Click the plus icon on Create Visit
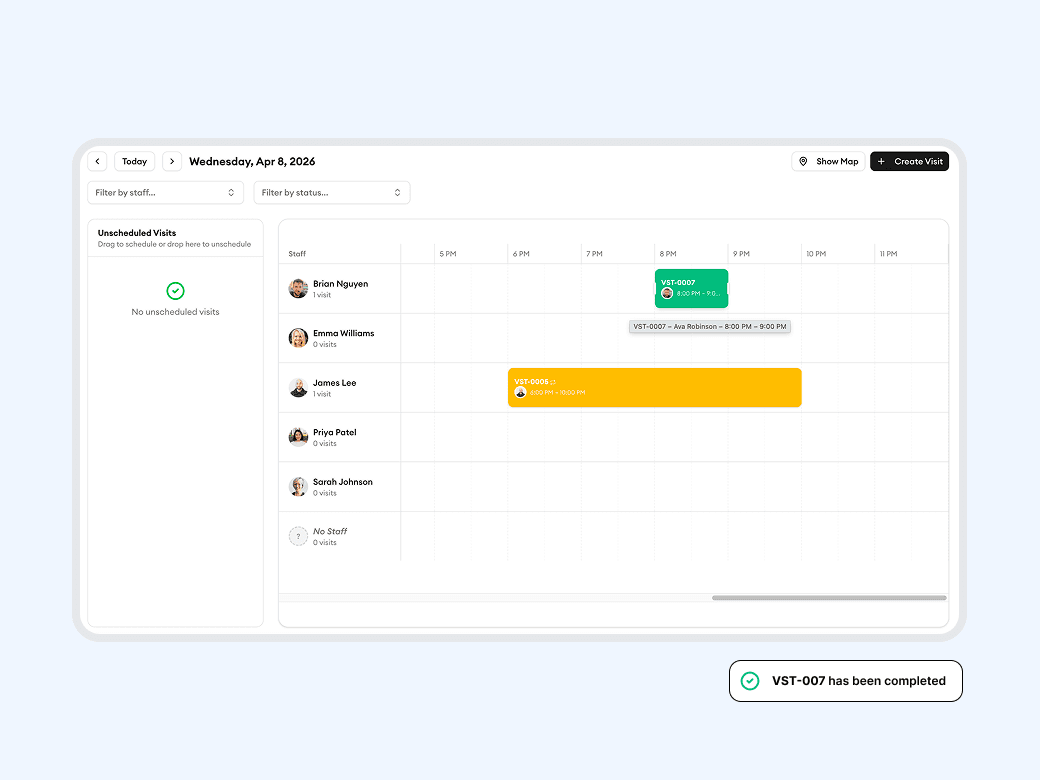Image resolution: width=1040 pixels, height=780 pixels. (x=881, y=161)
